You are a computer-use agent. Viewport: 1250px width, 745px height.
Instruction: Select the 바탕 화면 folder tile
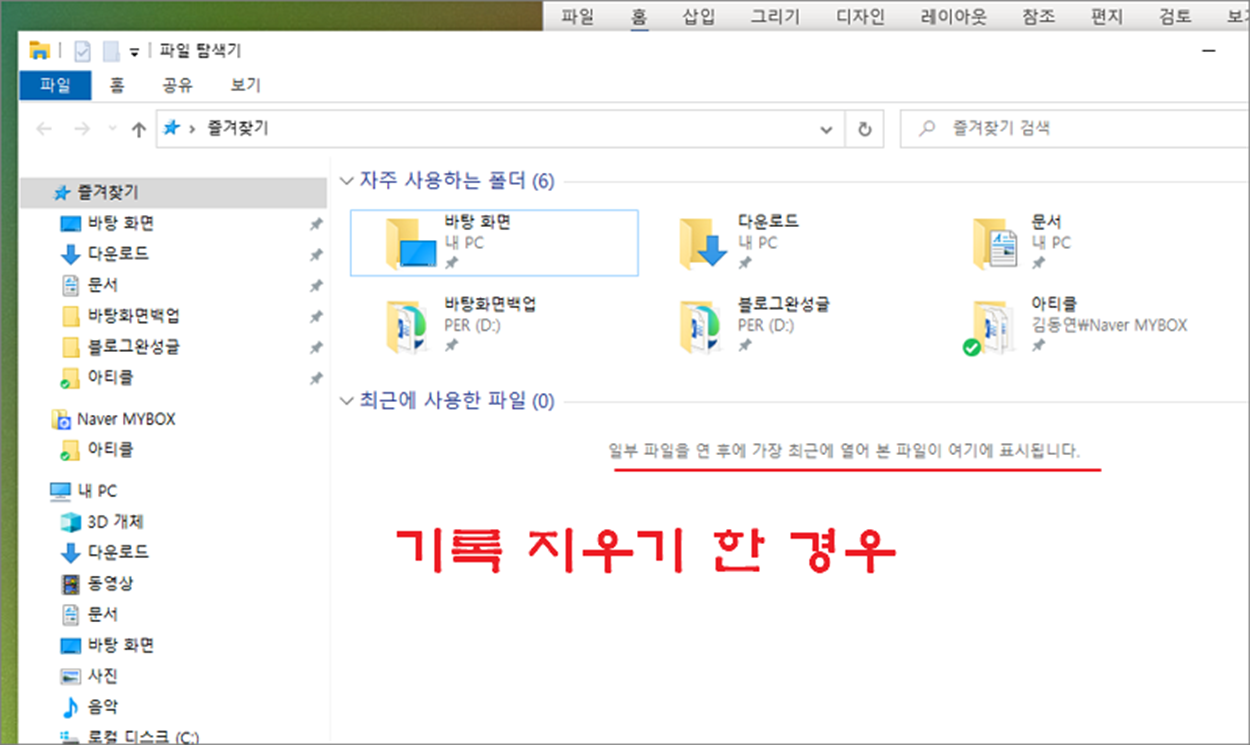click(x=494, y=242)
